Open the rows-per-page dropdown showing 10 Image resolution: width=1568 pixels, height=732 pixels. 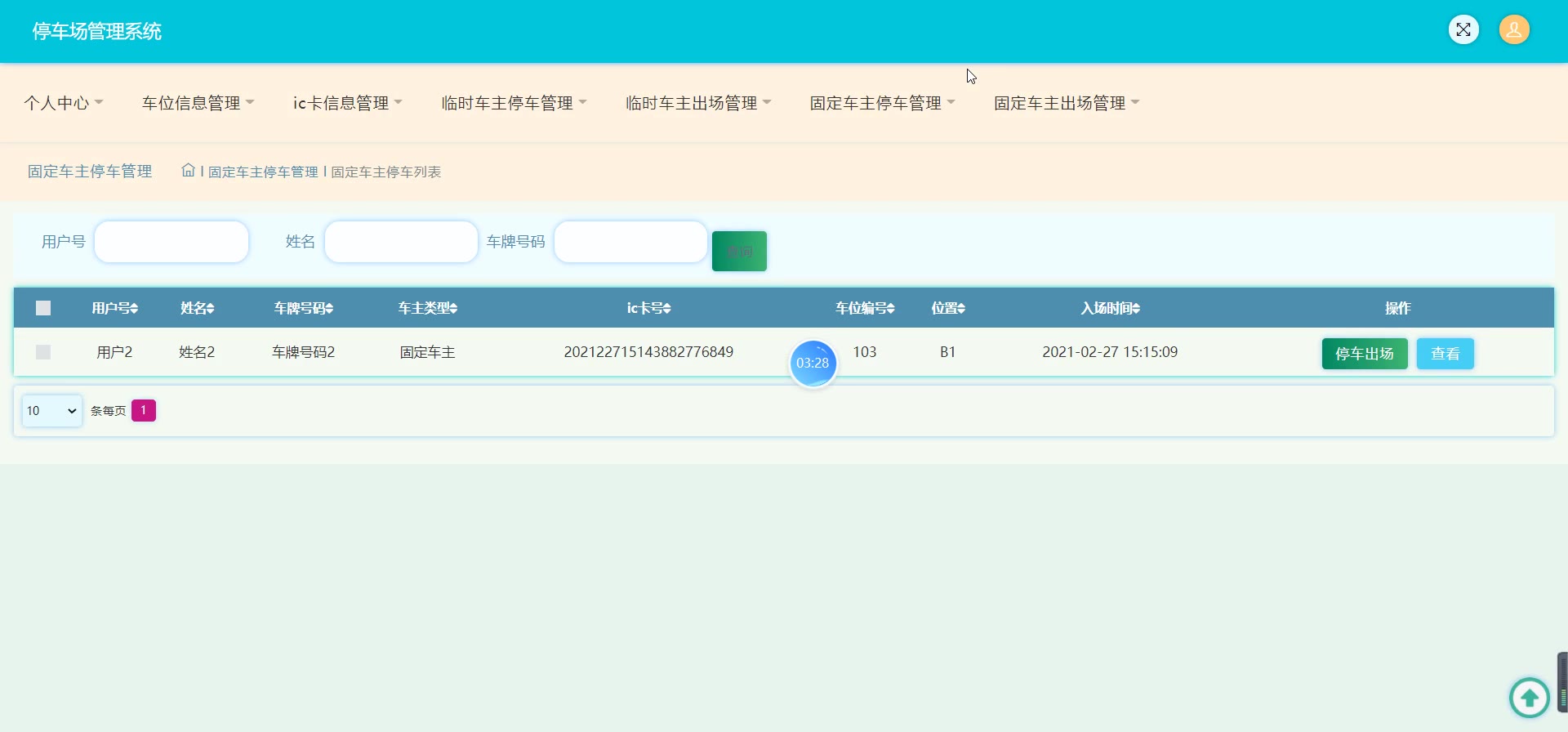point(51,411)
